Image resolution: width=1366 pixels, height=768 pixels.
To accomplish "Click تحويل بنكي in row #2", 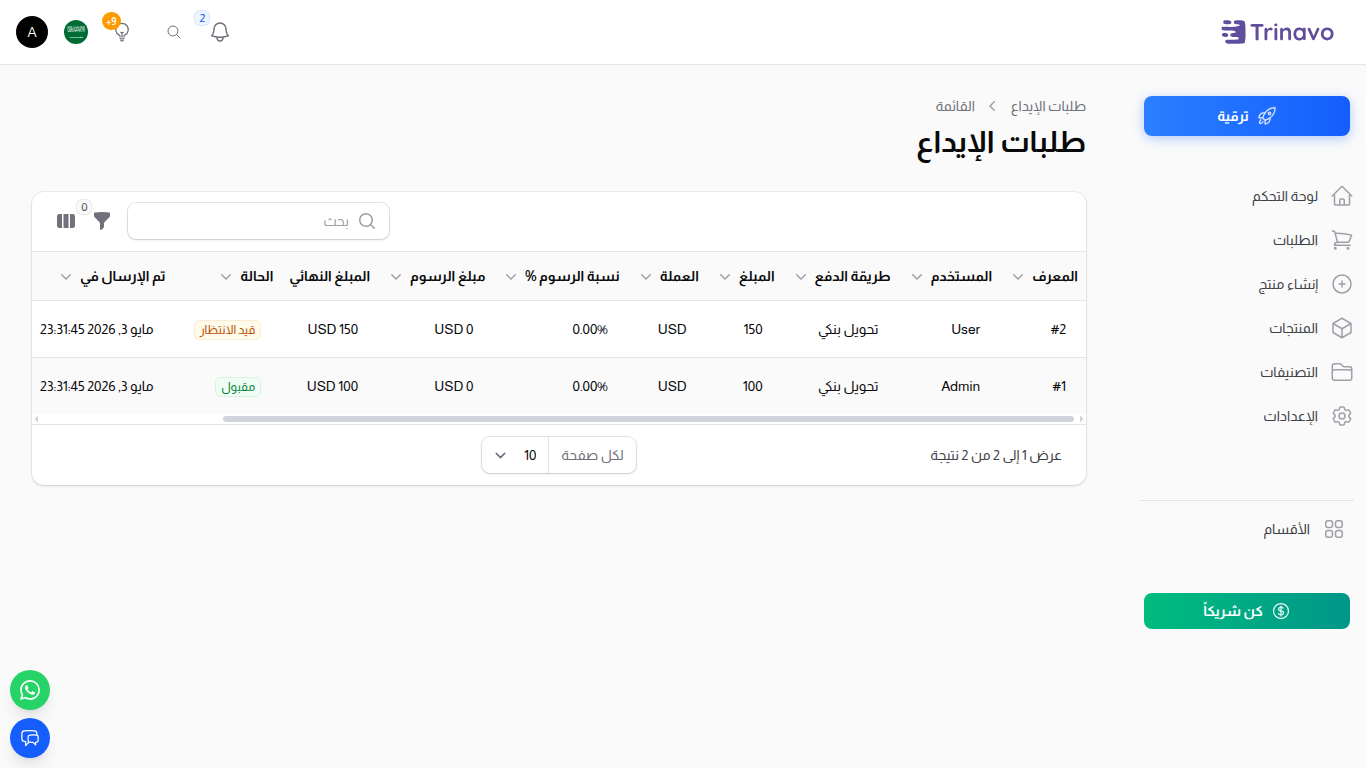I will click(848, 329).
